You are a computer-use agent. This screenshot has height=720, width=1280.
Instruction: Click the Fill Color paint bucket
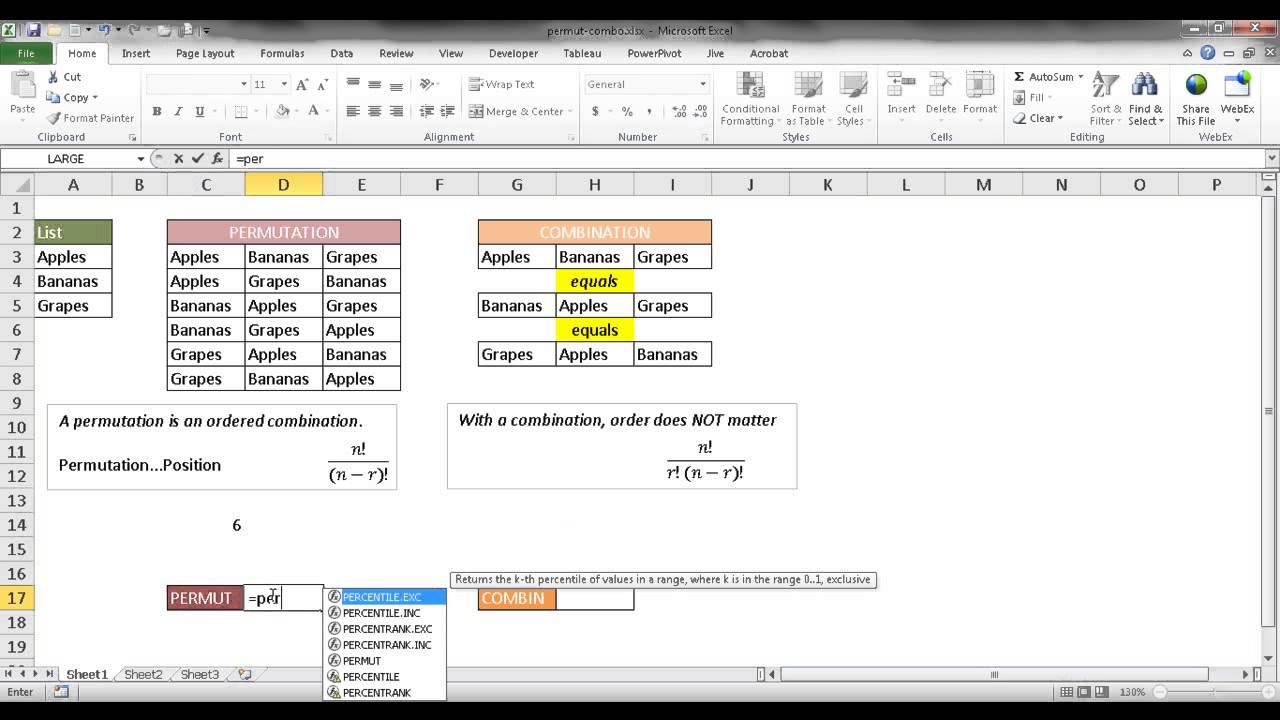click(x=283, y=112)
